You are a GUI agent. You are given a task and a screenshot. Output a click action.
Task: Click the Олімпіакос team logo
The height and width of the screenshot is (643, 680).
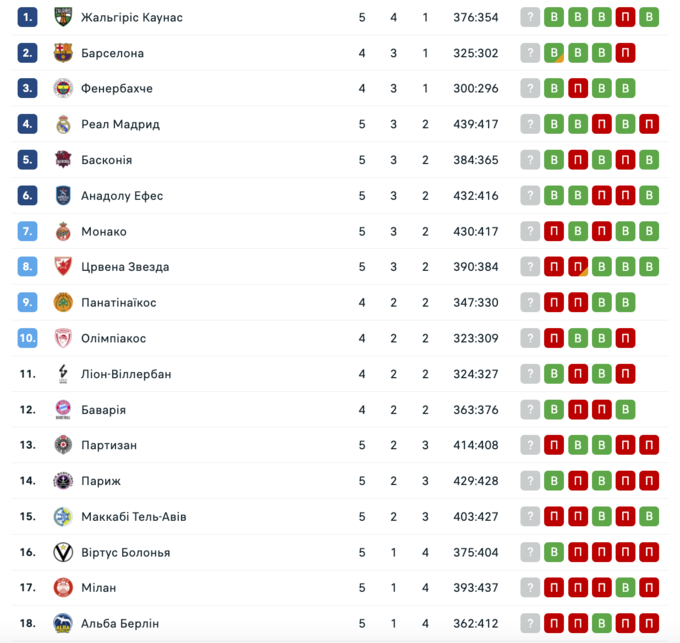(63, 338)
